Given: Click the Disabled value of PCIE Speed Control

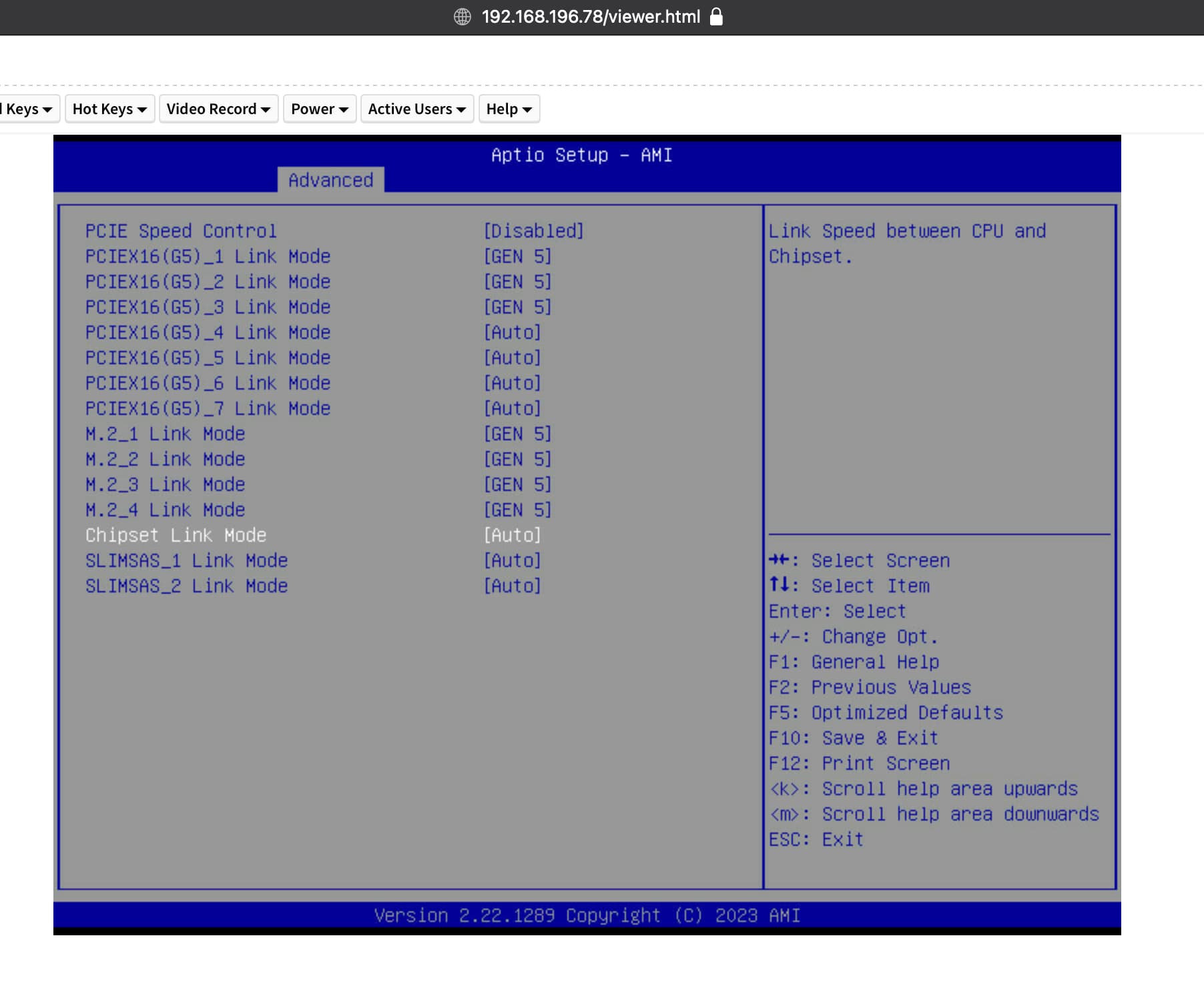Looking at the screenshot, I should tap(533, 231).
